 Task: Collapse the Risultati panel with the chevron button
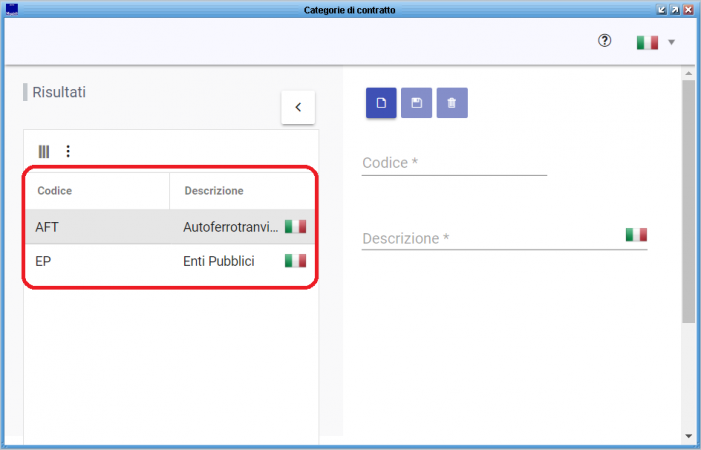298,107
